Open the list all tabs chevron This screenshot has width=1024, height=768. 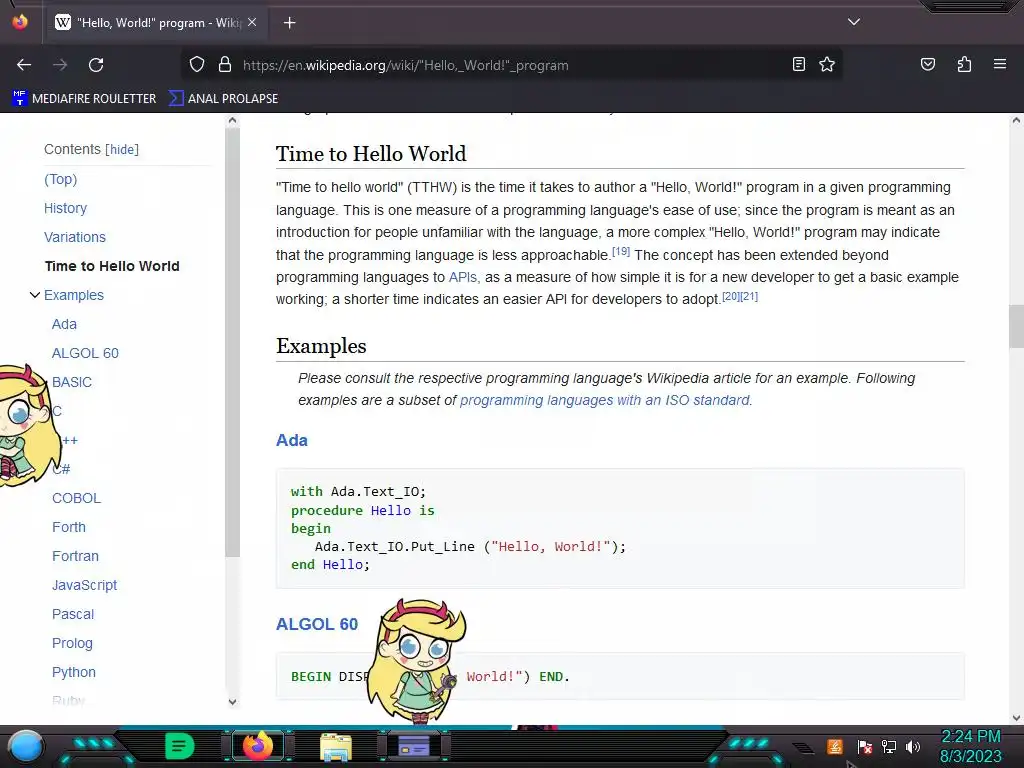pyautogui.click(x=854, y=22)
